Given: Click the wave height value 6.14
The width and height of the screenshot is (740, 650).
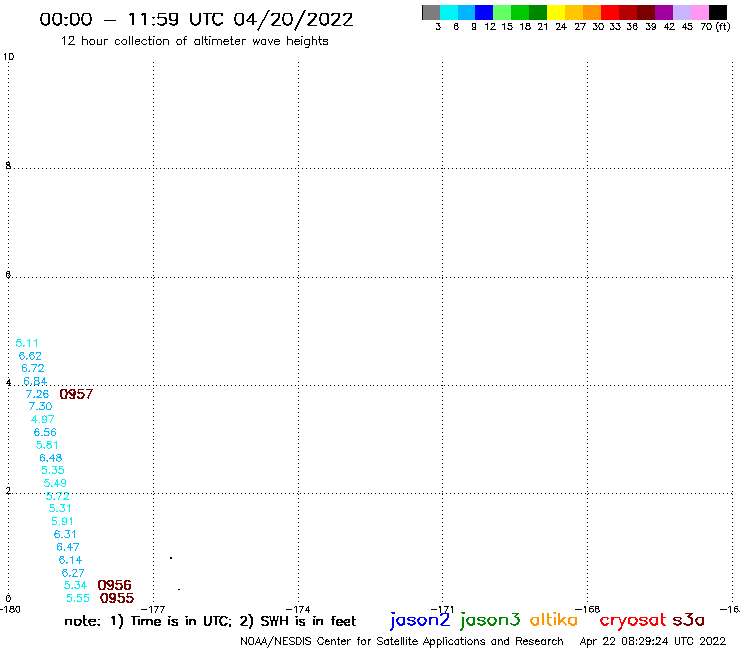Looking at the screenshot, I should point(70,560).
